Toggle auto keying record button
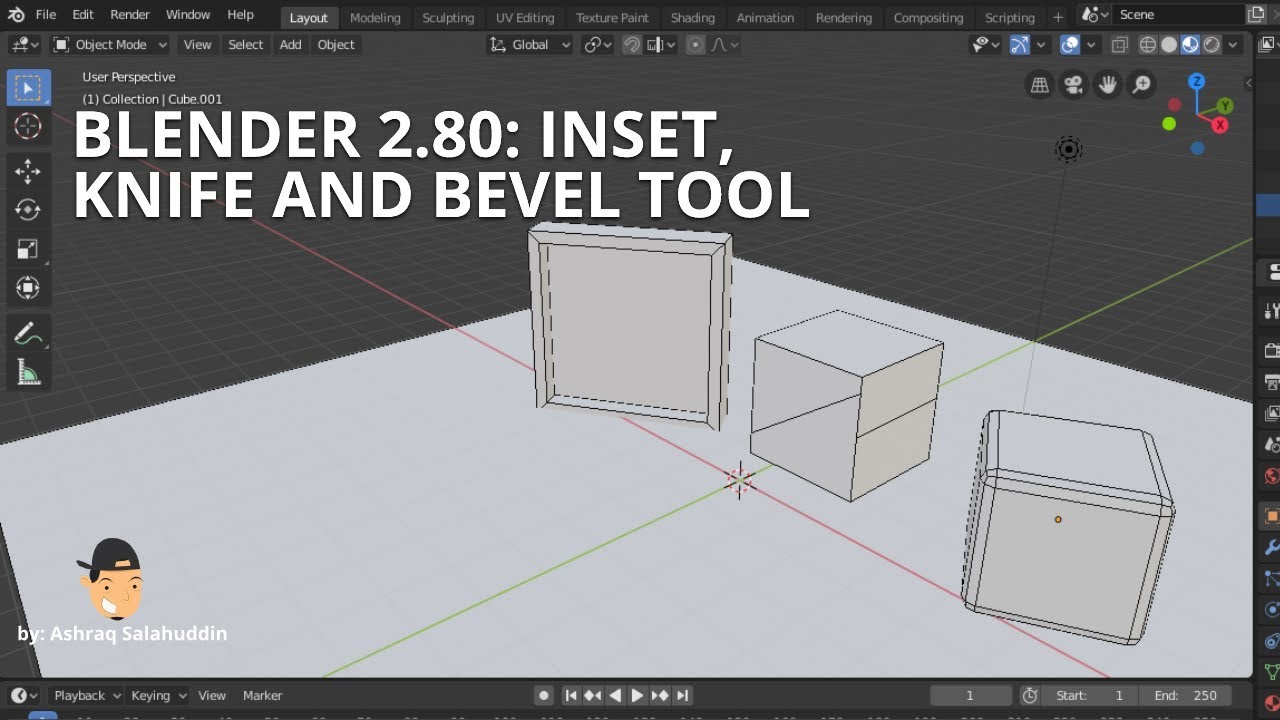 [543, 695]
